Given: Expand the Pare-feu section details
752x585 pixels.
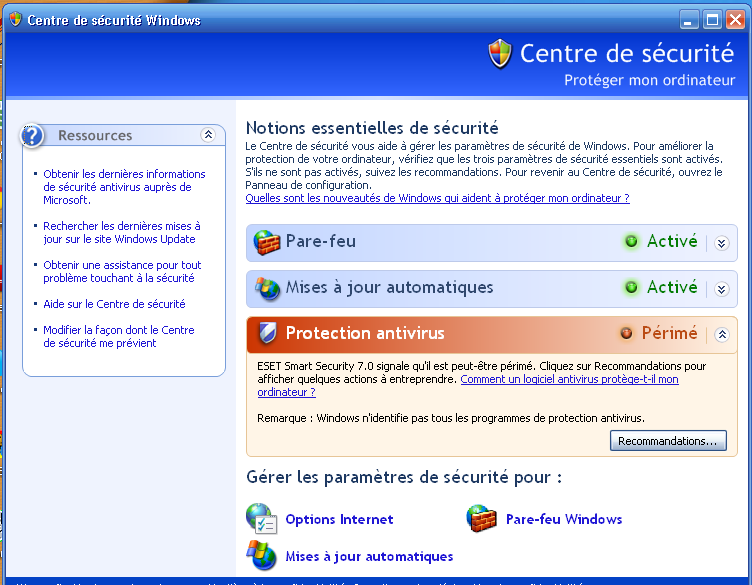Looking at the screenshot, I should click(x=721, y=243).
